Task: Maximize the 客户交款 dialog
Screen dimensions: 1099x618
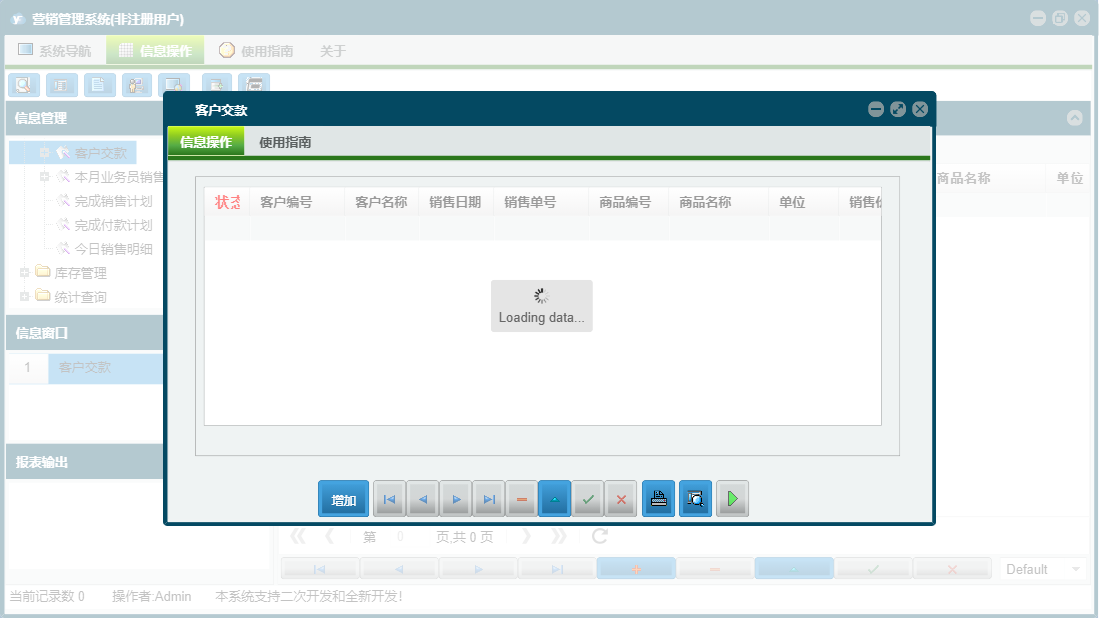Action: (898, 109)
